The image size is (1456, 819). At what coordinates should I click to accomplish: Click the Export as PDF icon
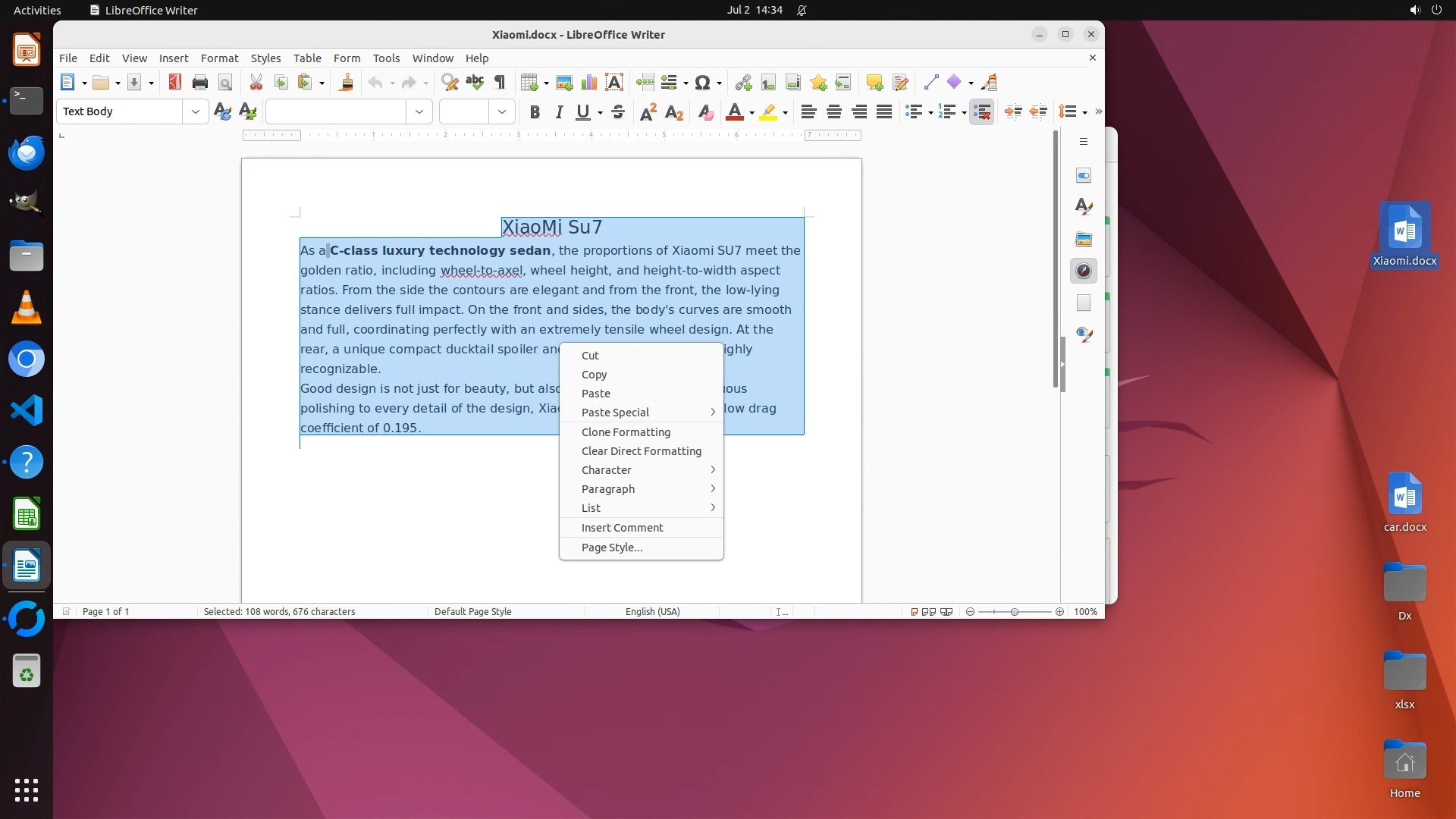click(175, 83)
